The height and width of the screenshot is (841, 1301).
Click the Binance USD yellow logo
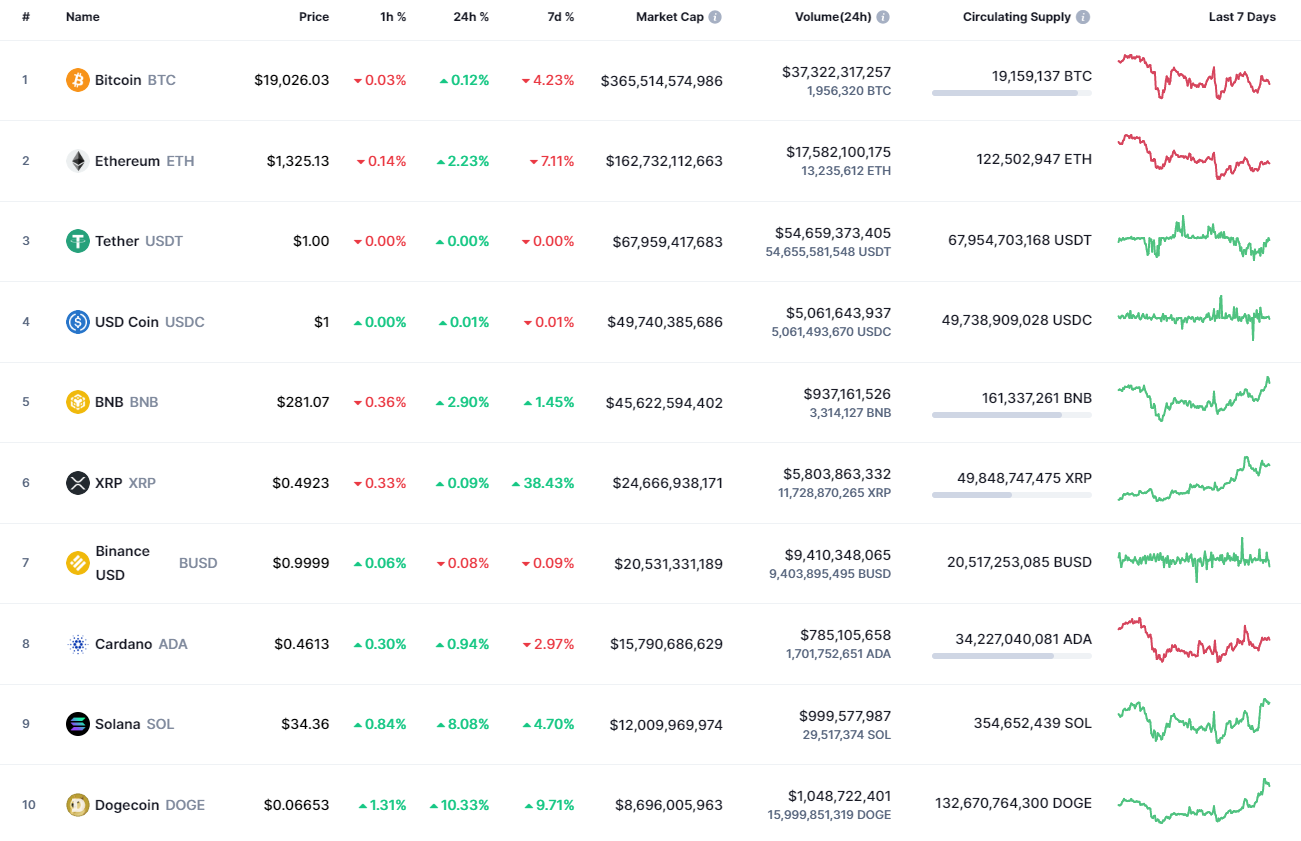[x=78, y=563]
